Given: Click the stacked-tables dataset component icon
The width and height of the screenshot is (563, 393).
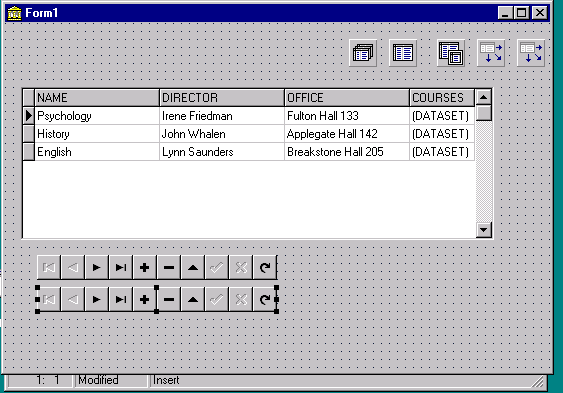Looking at the screenshot, I should (363, 53).
